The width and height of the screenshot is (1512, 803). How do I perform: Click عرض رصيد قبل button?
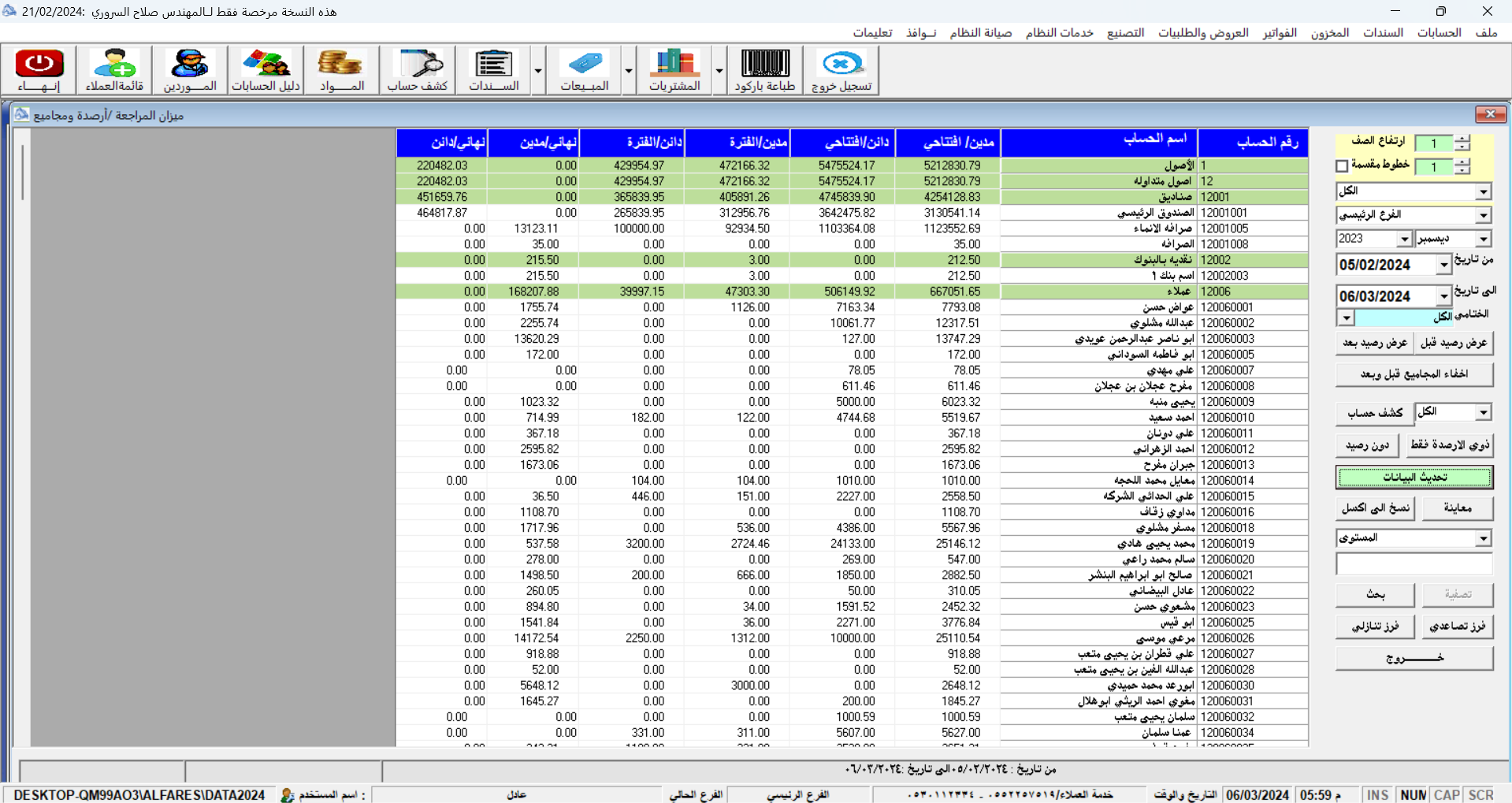click(1454, 343)
